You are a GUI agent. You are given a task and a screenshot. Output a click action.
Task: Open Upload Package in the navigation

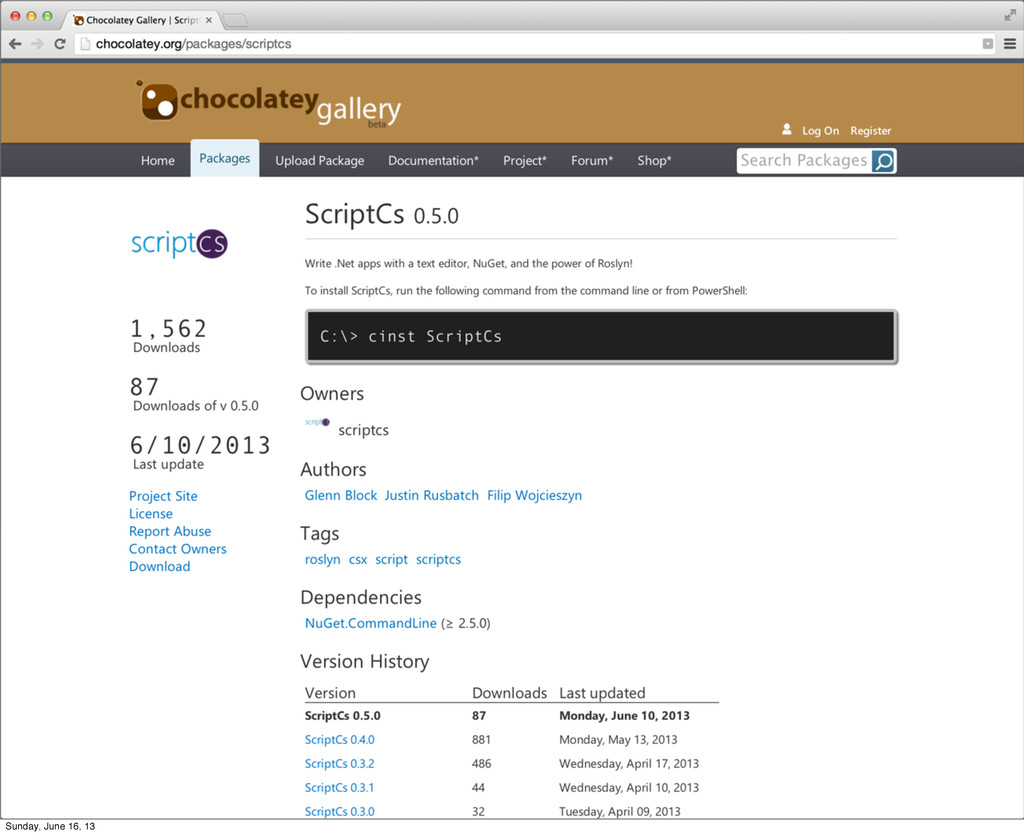[319, 161]
